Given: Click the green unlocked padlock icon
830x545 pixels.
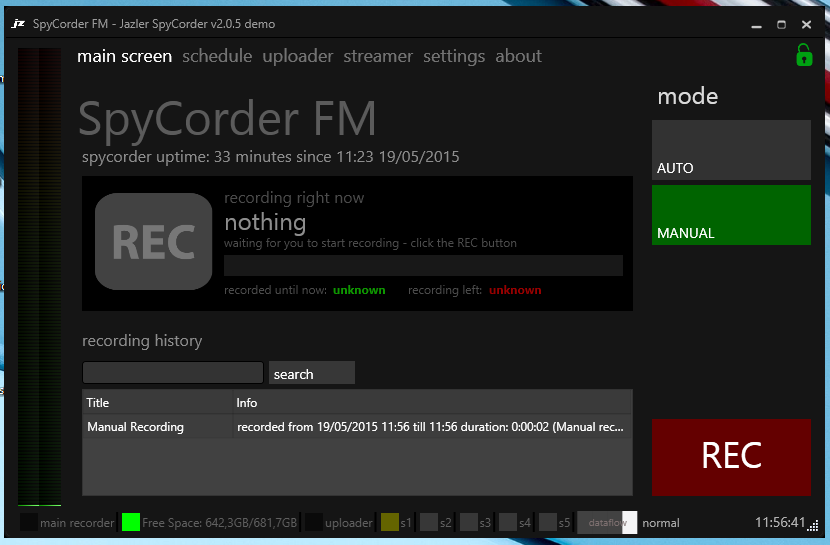Looking at the screenshot, I should [804, 55].
